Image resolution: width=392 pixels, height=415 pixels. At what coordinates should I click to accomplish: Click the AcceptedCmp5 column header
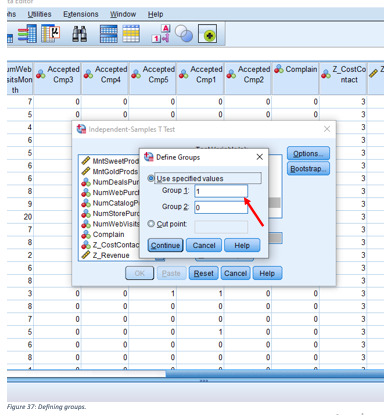pos(153,78)
